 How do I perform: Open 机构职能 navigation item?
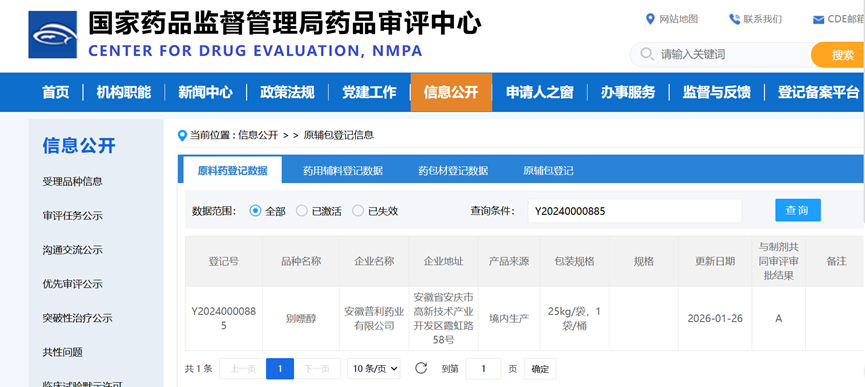click(124, 92)
